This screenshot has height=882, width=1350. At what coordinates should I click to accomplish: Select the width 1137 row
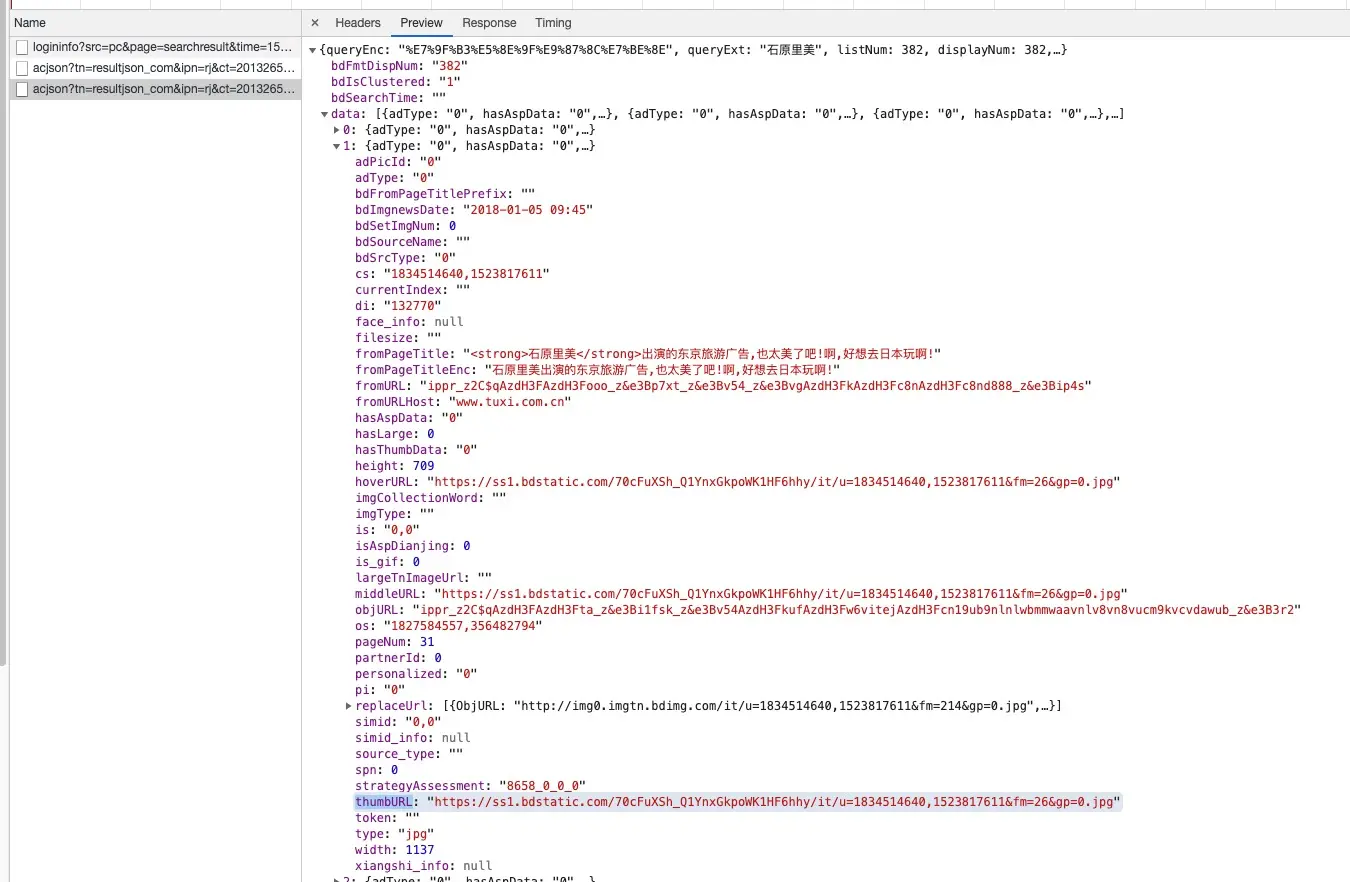tap(395, 850)
